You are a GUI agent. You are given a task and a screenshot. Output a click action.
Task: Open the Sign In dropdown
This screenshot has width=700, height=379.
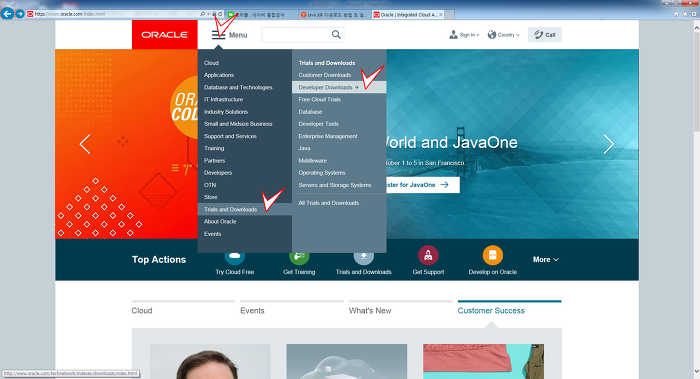pyautogui.click(x=464, y=35)
